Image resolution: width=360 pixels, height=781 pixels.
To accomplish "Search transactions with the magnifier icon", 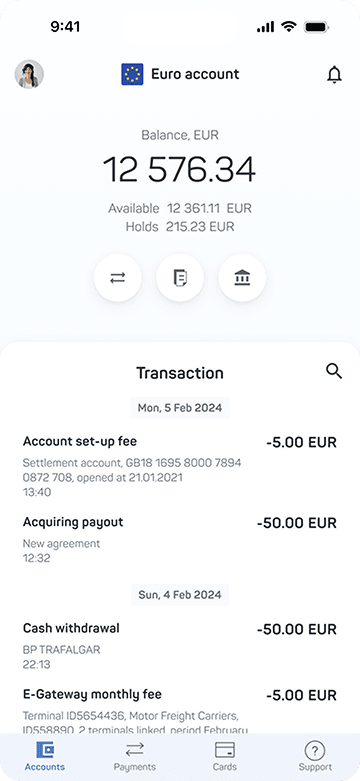I will point(334,371).
